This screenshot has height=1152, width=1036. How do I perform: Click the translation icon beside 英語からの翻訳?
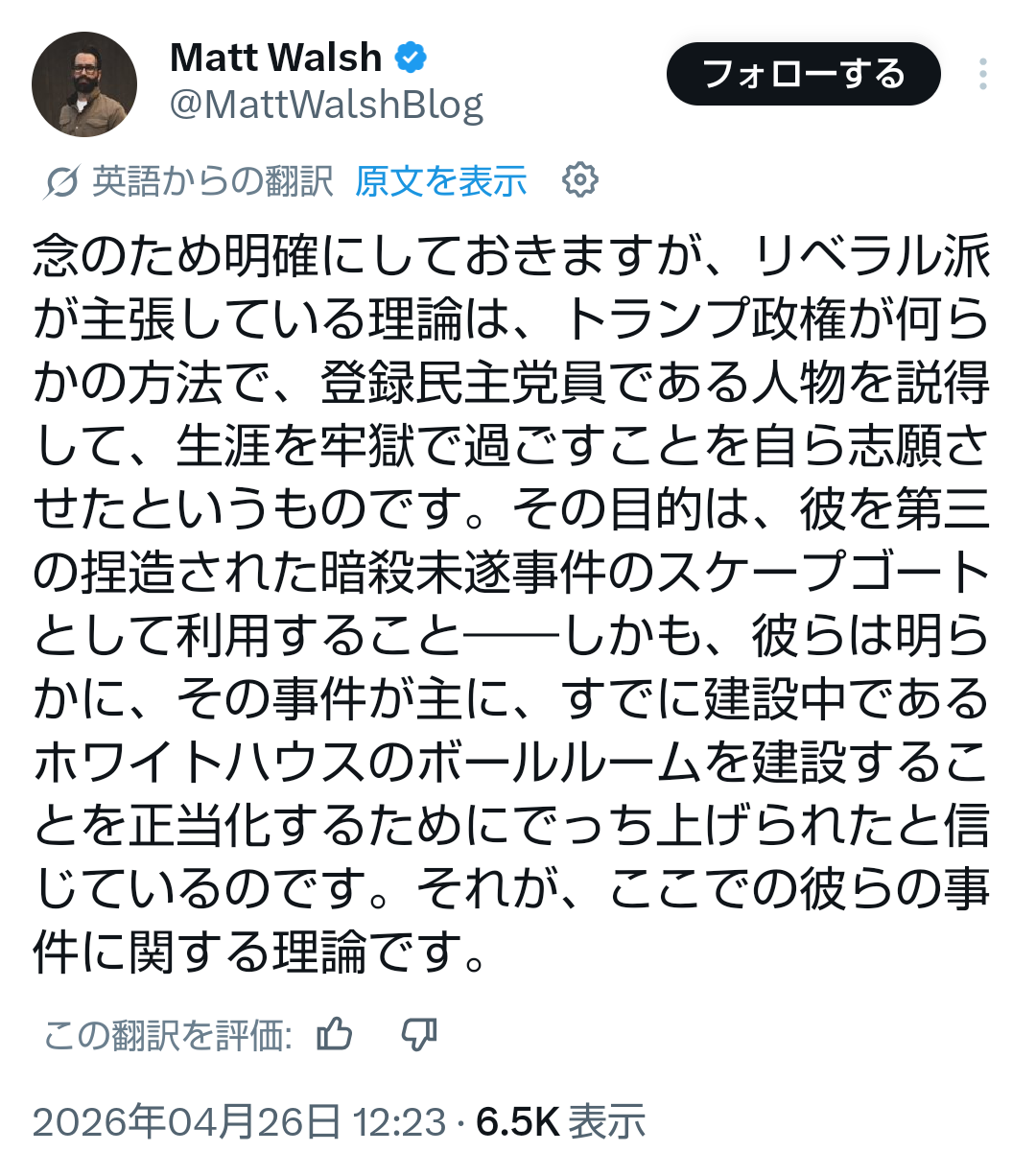60,180
